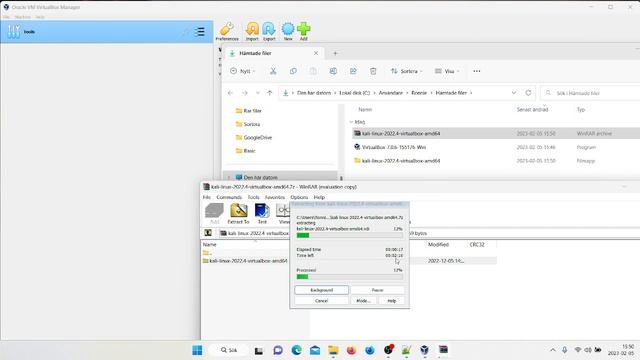
Task: Open the Windows Start menu
Action: pyautogui.click(x=197, y=350)
